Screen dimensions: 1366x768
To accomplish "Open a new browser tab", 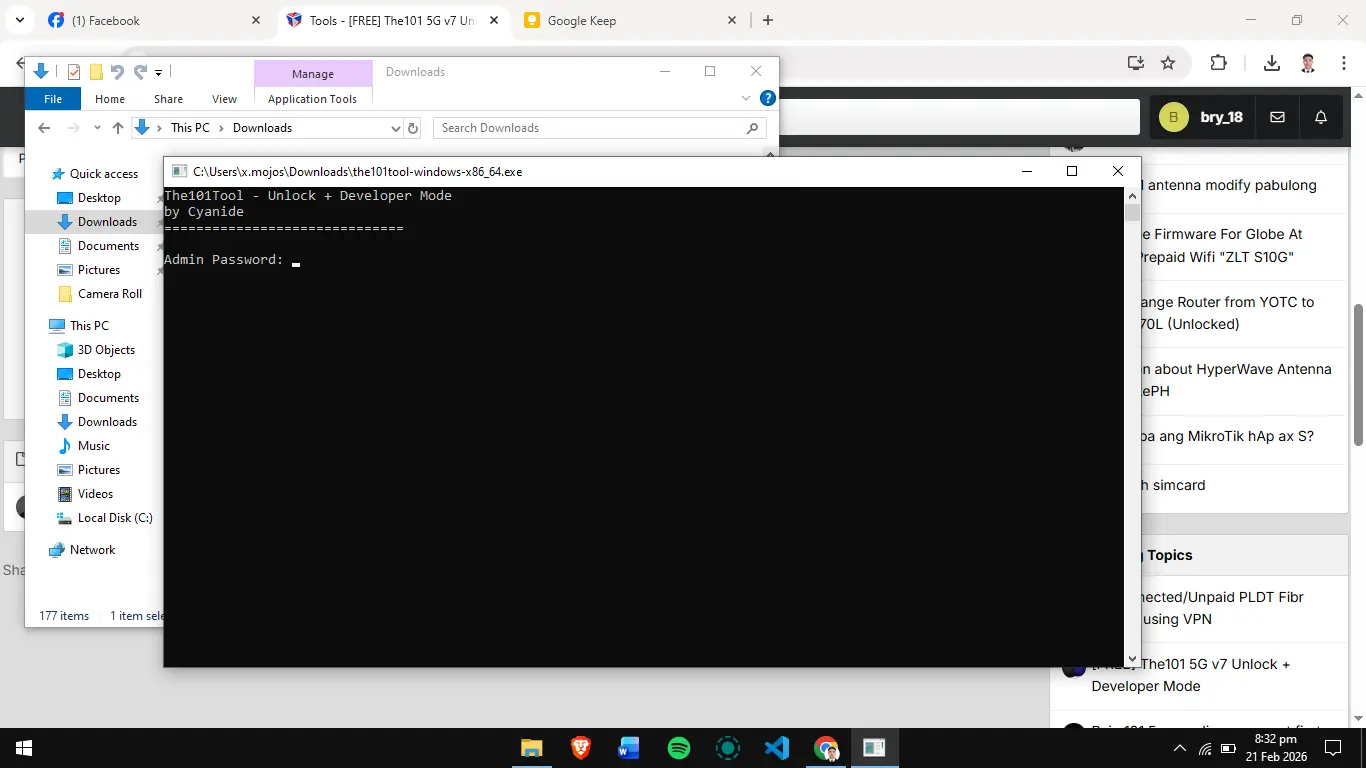I will (768, 20).
